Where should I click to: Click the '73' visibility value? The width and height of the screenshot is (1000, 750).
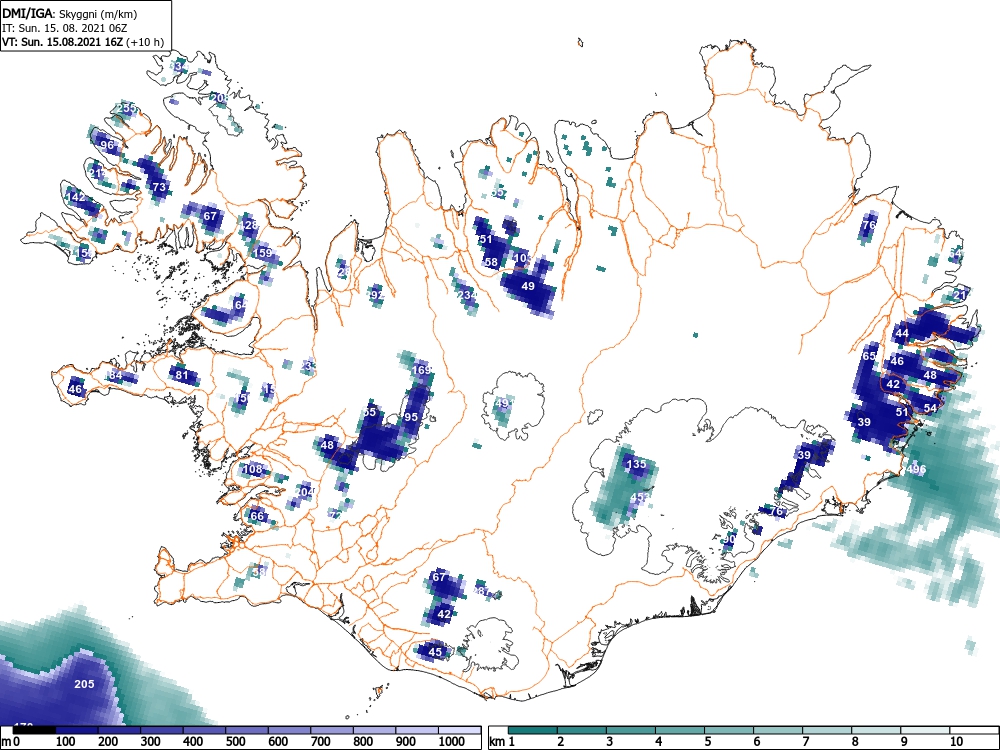pyautogui.click(x=159, y=188)
